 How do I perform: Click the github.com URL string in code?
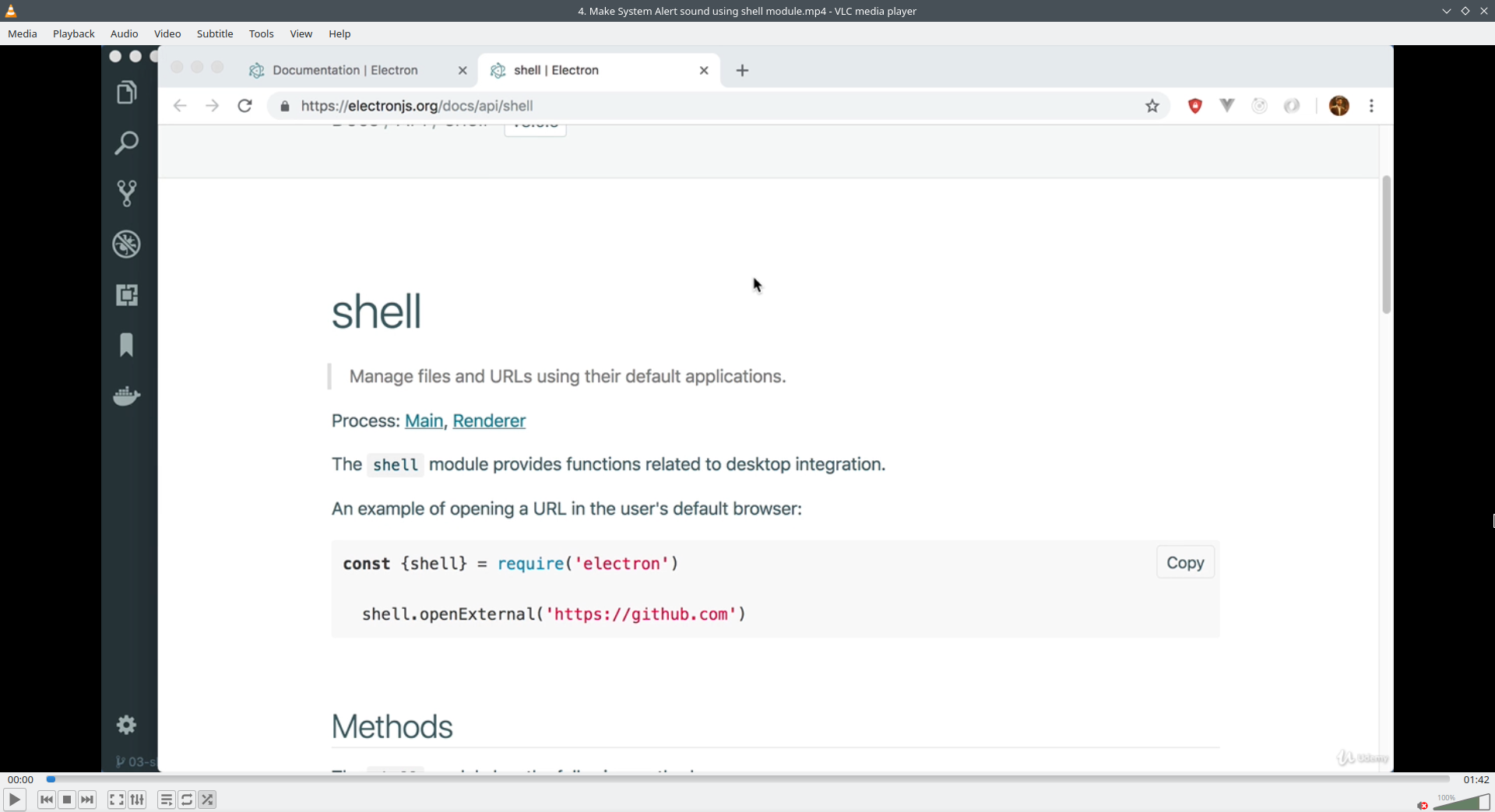click(641, 614)
